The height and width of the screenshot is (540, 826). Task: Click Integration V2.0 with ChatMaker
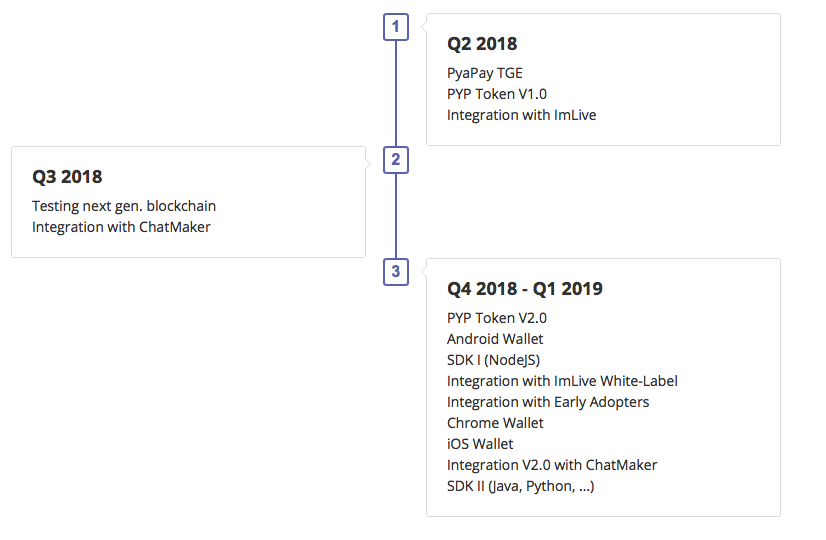point(552,465)
